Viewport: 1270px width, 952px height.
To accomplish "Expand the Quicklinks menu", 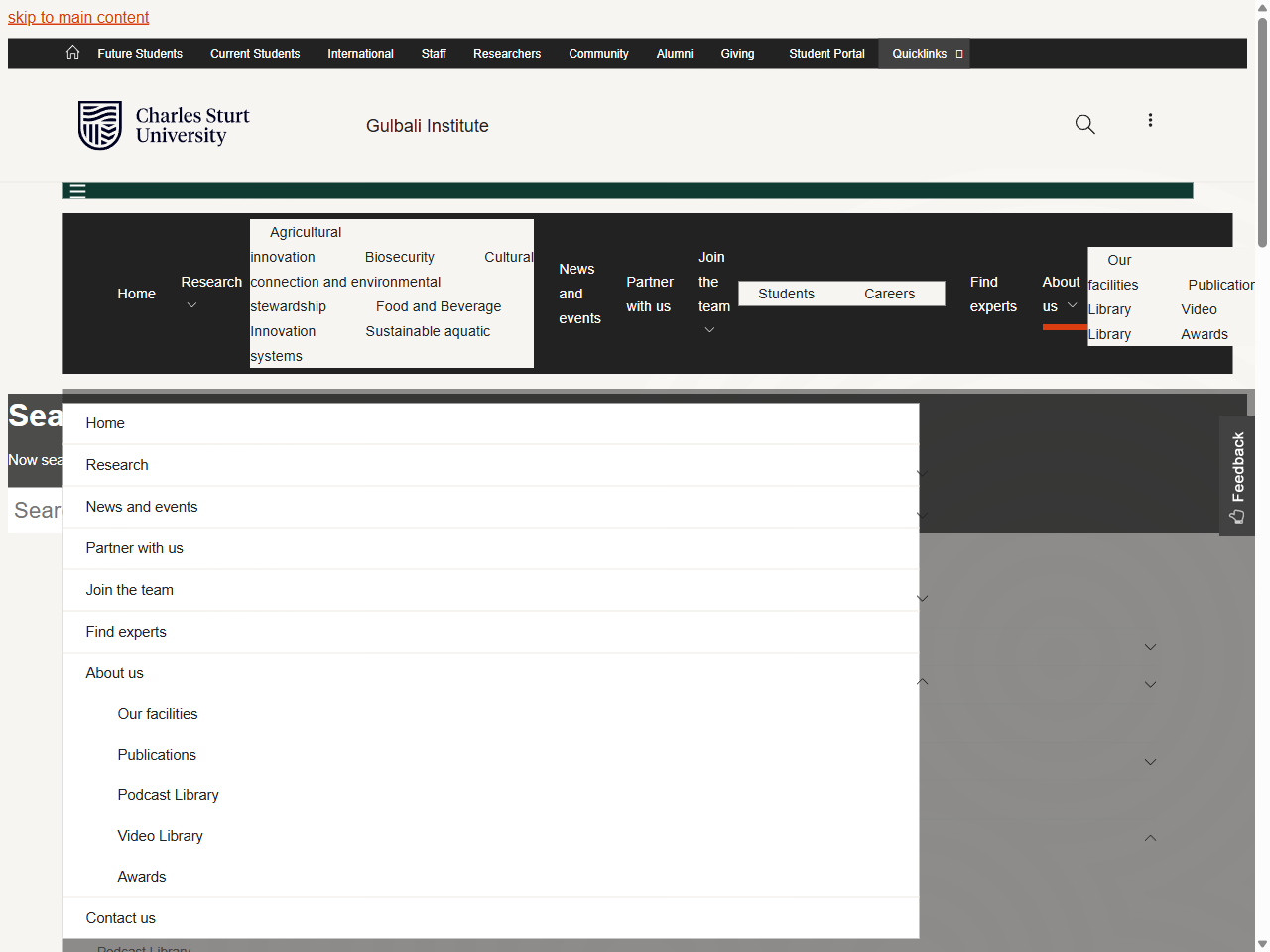I will pyautogui.click(x=924, y=54).
